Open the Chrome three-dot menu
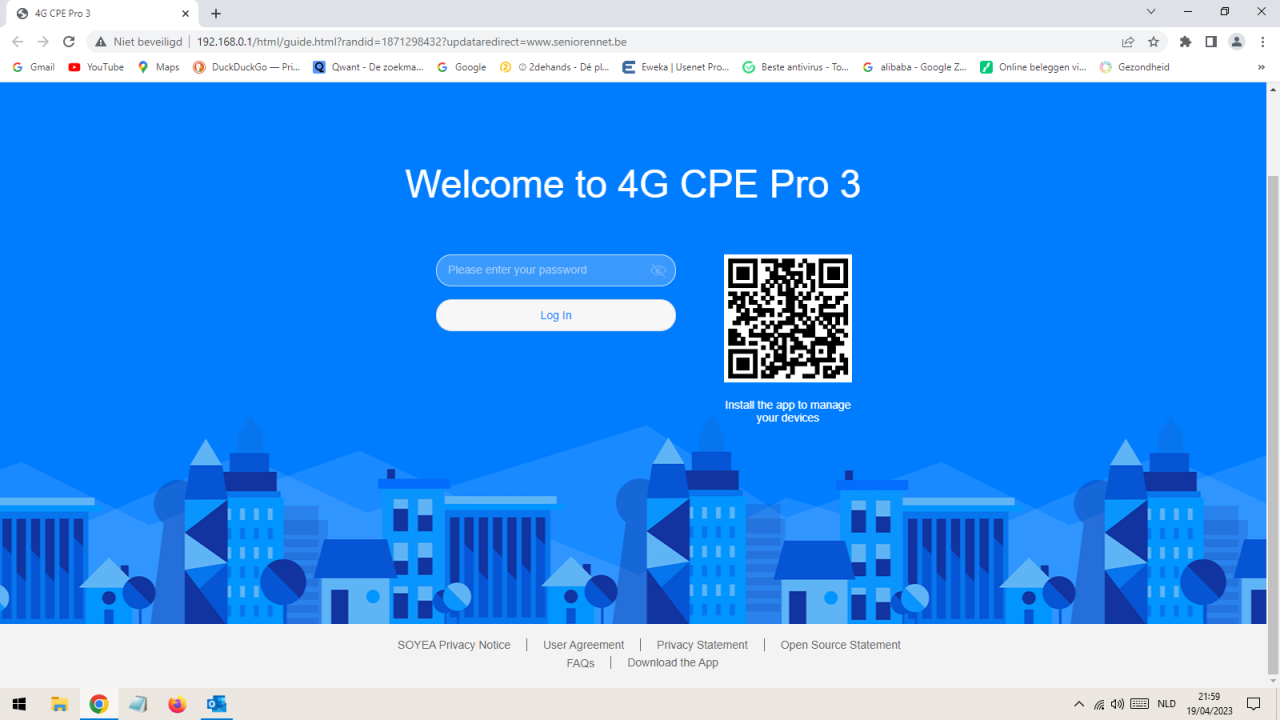Image resolution: width=1280 pixels, height=720 pixels. tap(1264, 42)
